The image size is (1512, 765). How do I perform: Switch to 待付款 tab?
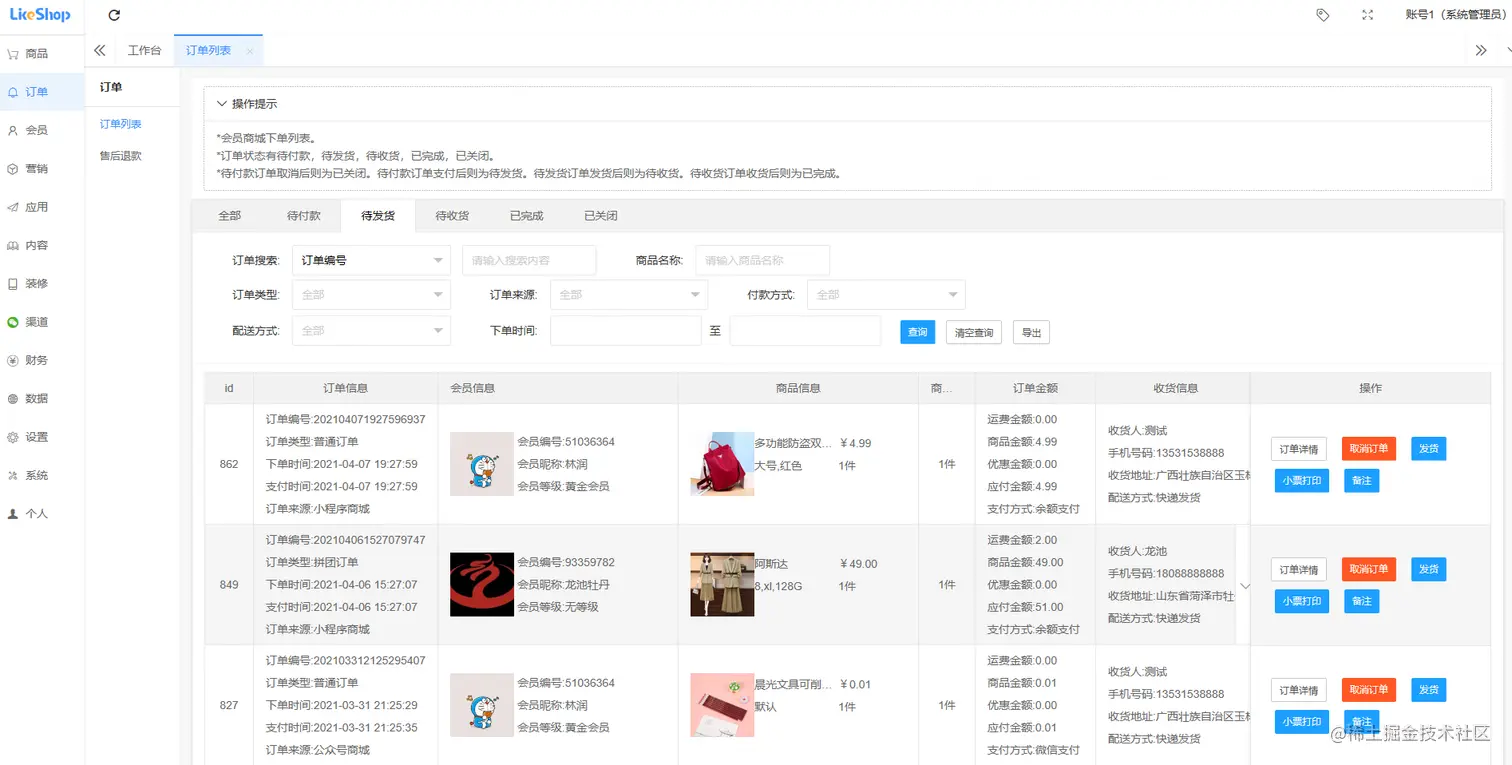(303, 216)
